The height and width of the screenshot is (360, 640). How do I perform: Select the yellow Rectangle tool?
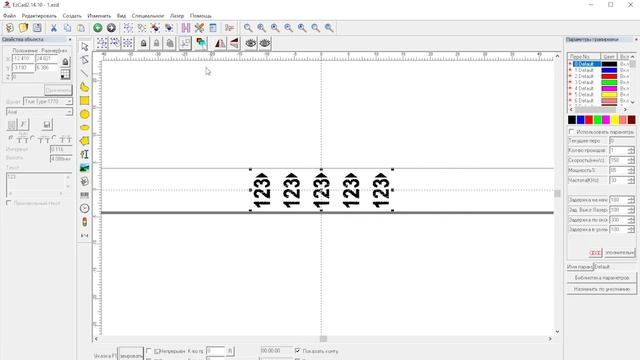[84, 100]
